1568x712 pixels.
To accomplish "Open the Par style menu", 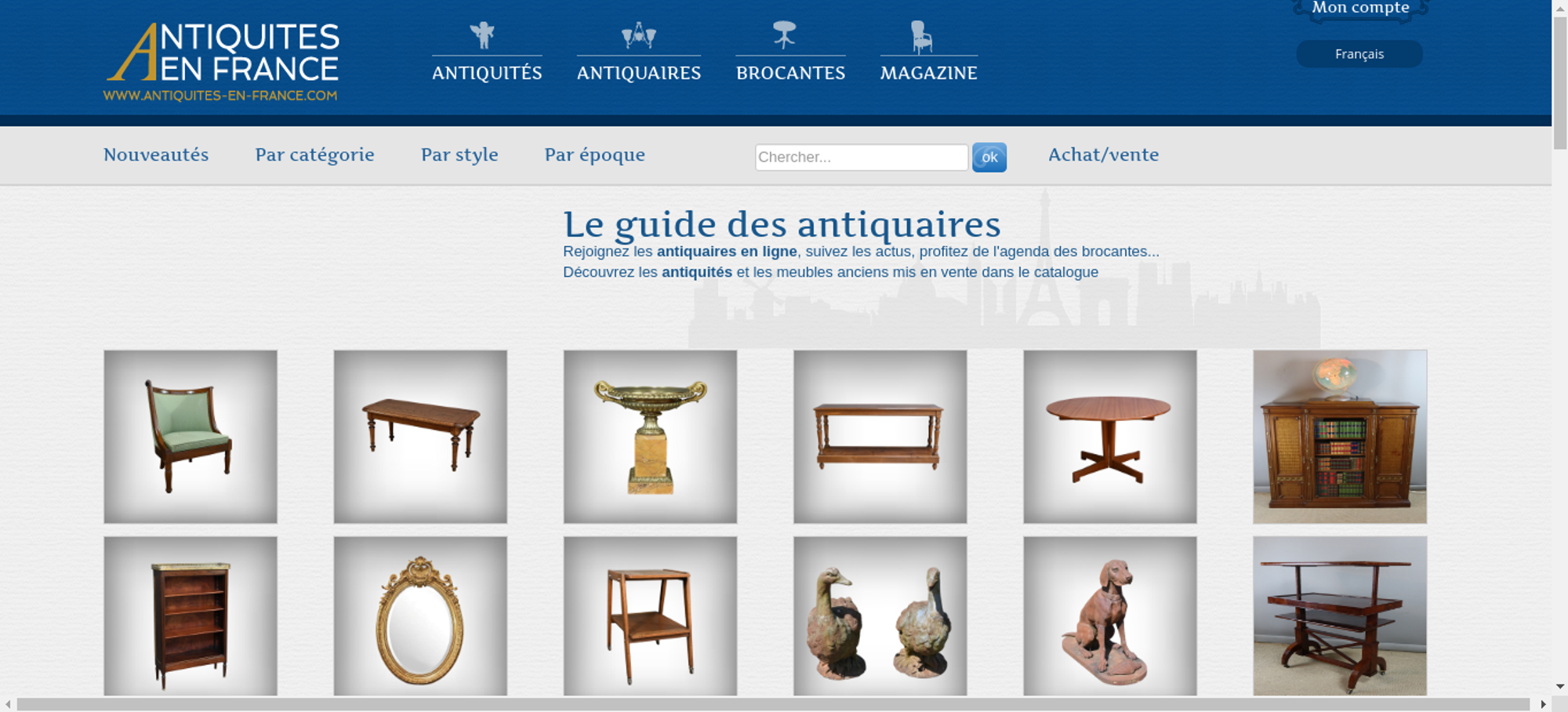I will (x=459, y=154).
